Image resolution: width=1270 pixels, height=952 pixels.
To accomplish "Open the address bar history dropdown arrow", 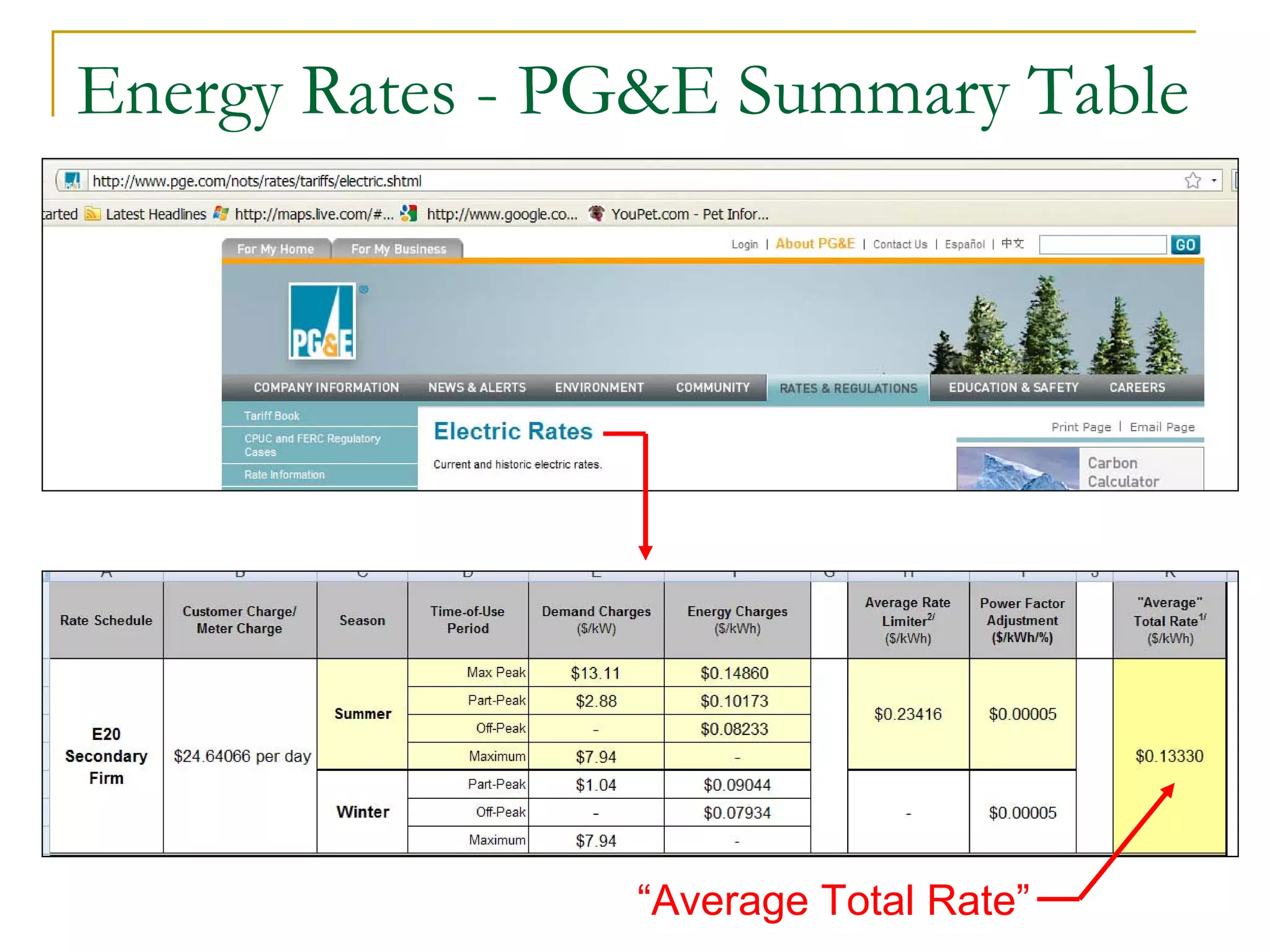I will (1214, 180).
